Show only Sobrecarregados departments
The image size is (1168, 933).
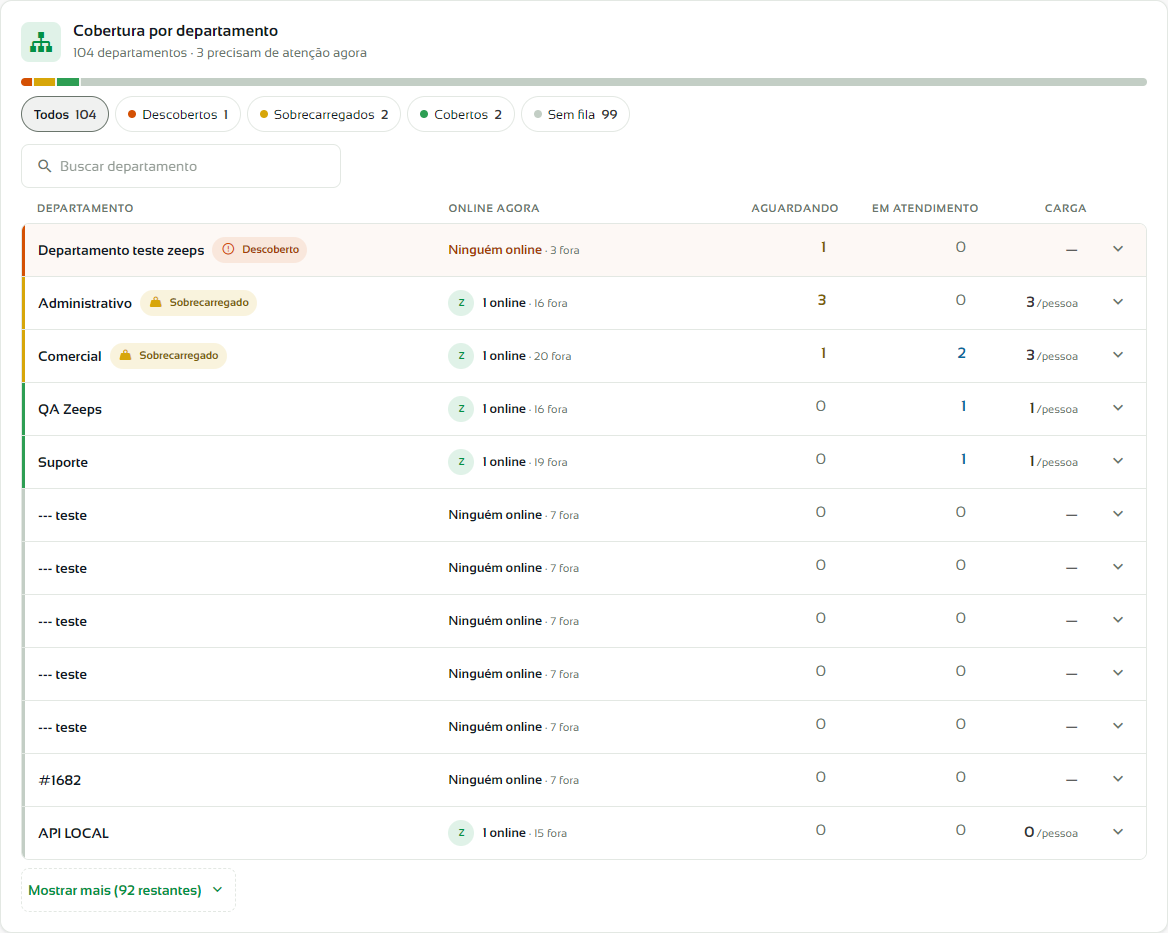324,114
